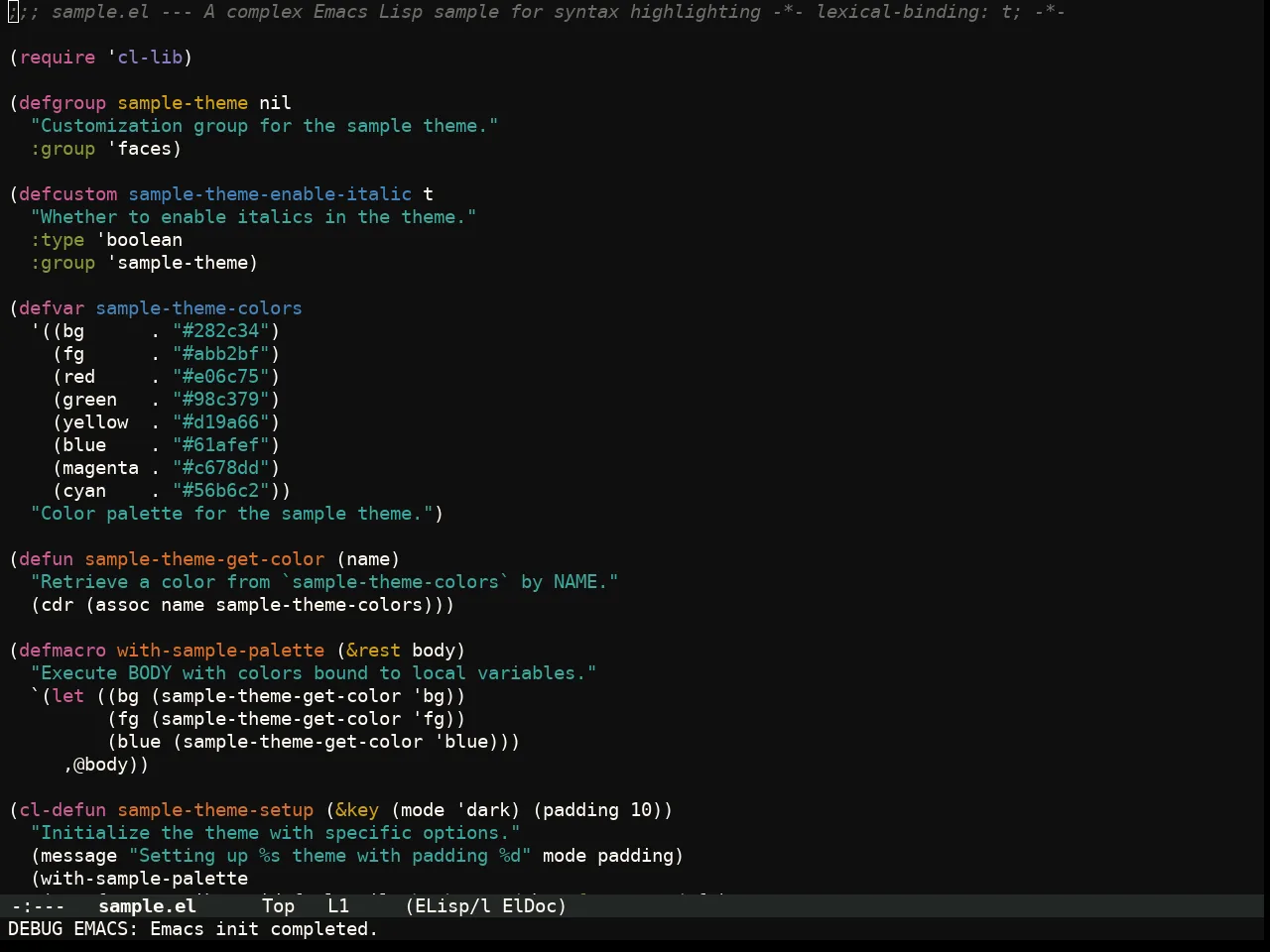The height and width of the screenshot is (952, 1270).
Task: Click the "Execute BODY with colors bound" docstring
Action: [x=314, y=673]
